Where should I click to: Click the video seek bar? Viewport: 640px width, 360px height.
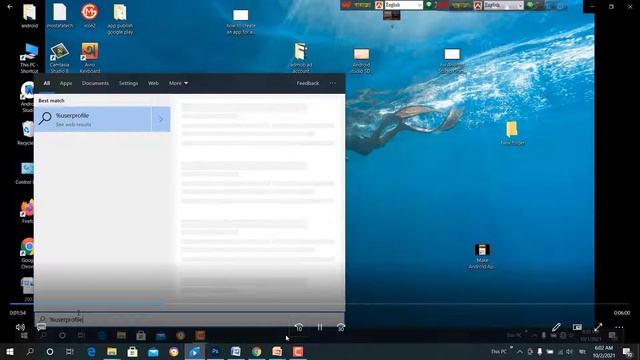(320, 304)
